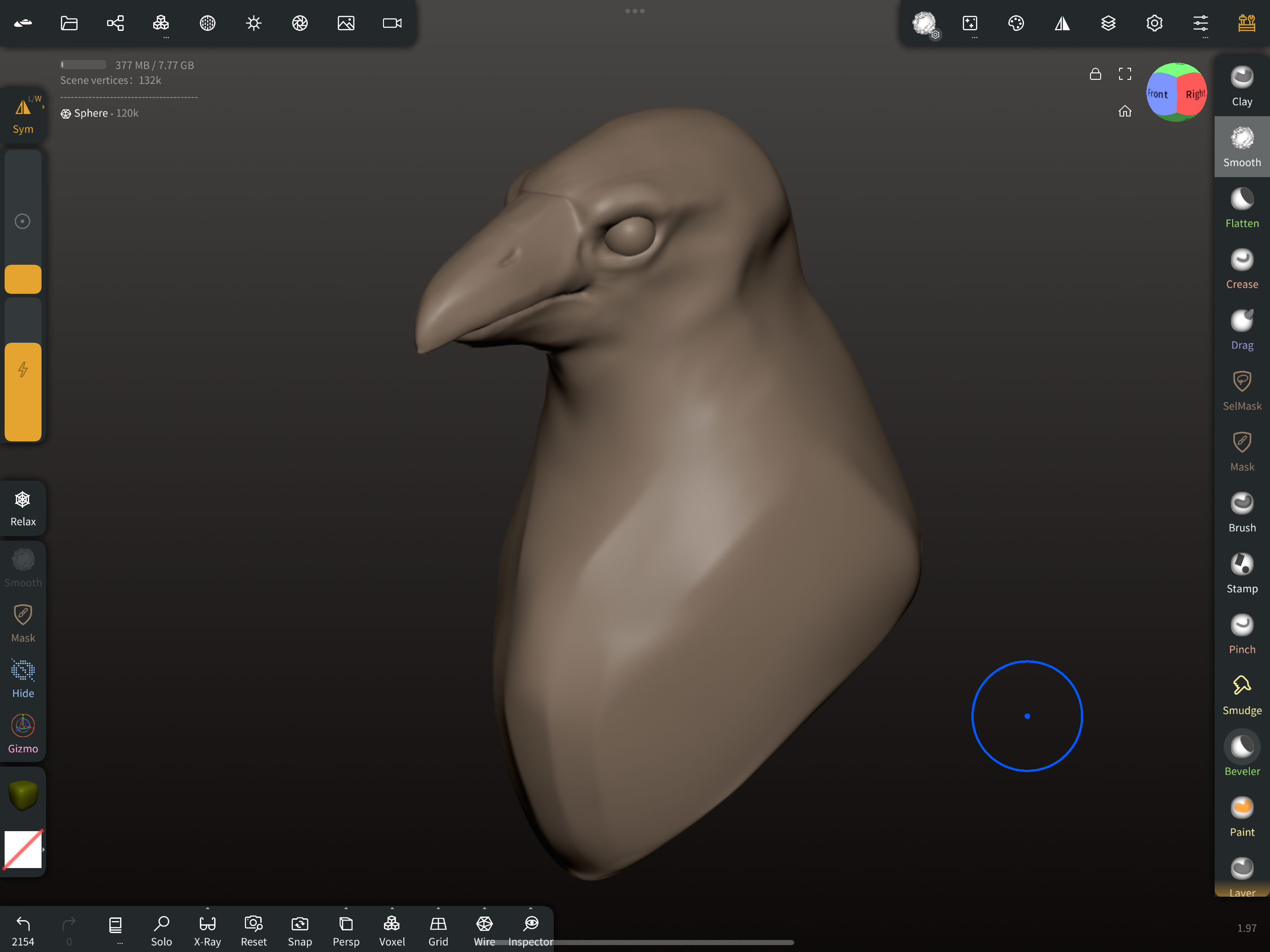1270x952 pixels.
Task: Select the Smooth shortcut in left panel
Action: pyautogui.click(x=23, y=568)
